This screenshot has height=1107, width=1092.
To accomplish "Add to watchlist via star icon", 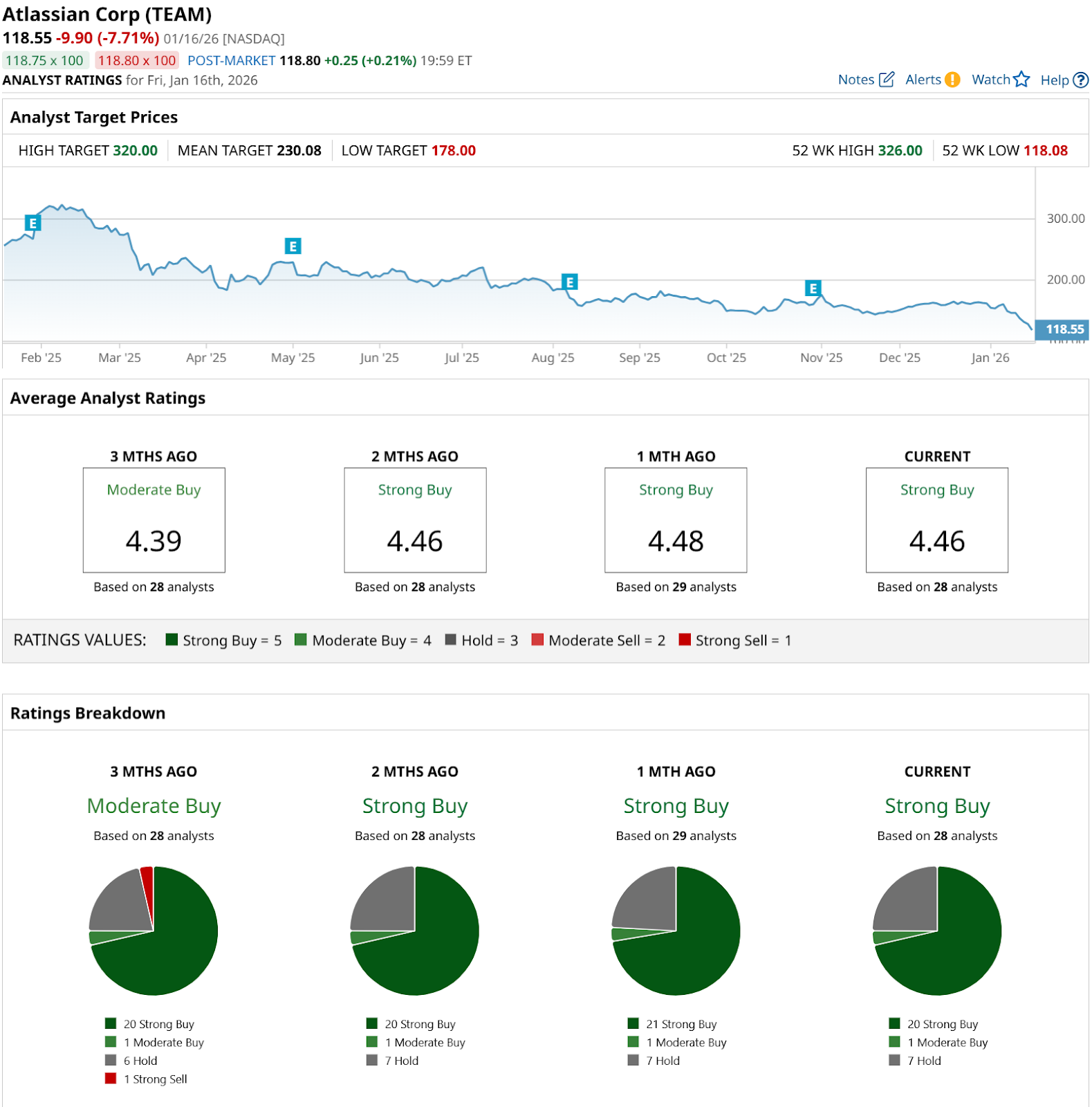I will click(x=1021, y=80).
